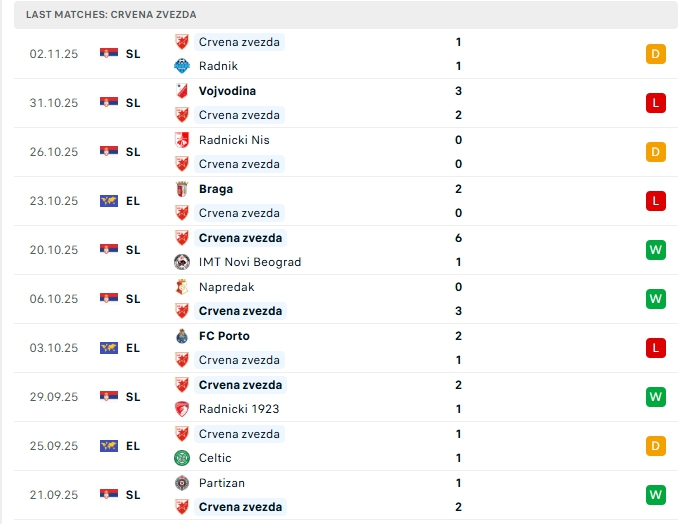Viewport: 686px width, 524px height.
Task: Open the Braga team name link
Action: [216, 189]
